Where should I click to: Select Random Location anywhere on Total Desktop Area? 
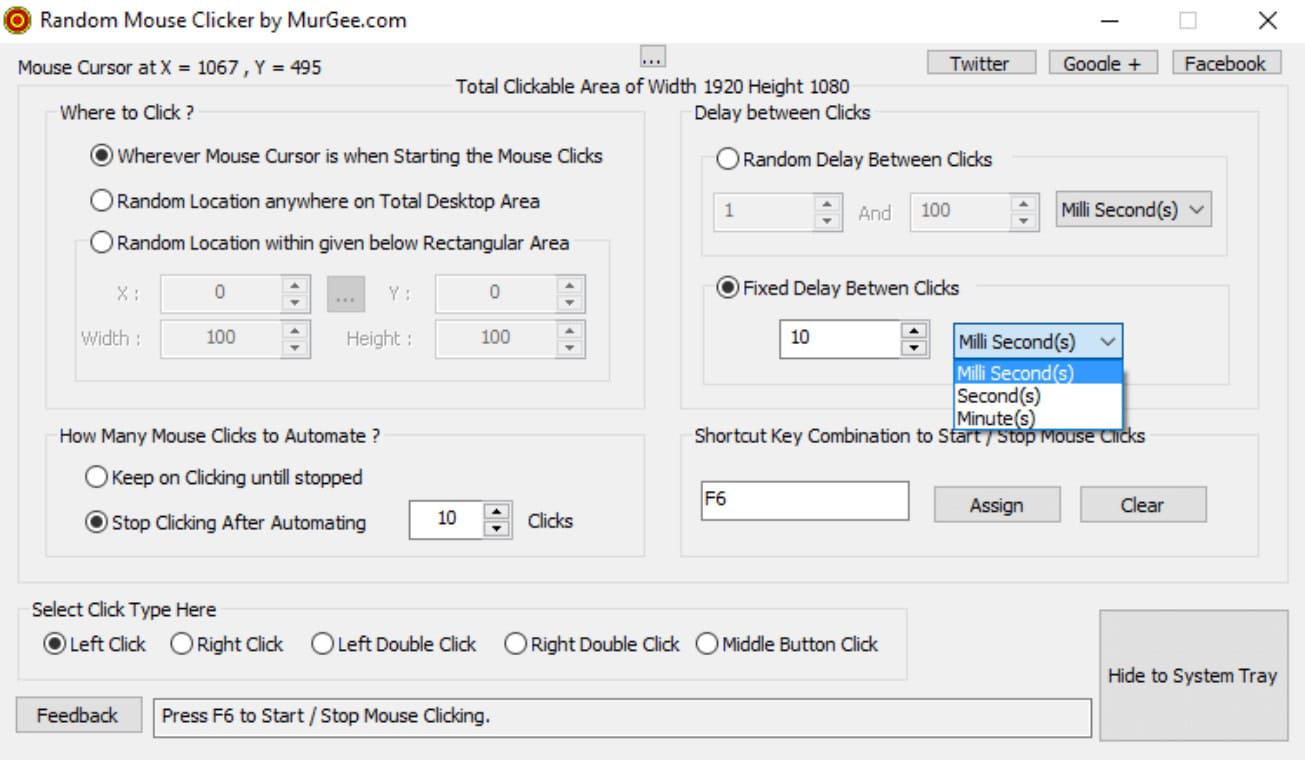(101, 200)
